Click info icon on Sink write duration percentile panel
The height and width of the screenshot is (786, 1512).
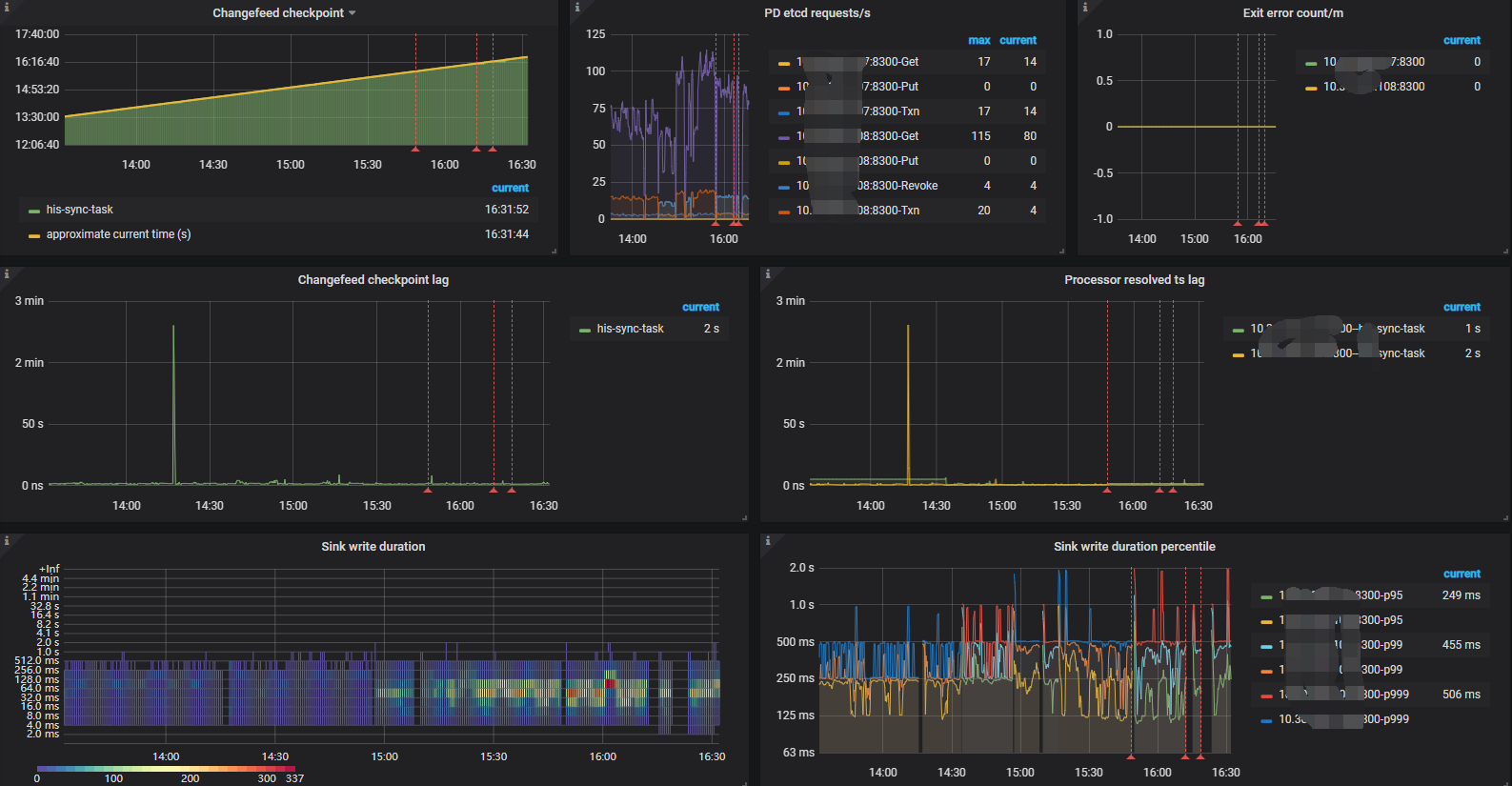coord(767,540)
